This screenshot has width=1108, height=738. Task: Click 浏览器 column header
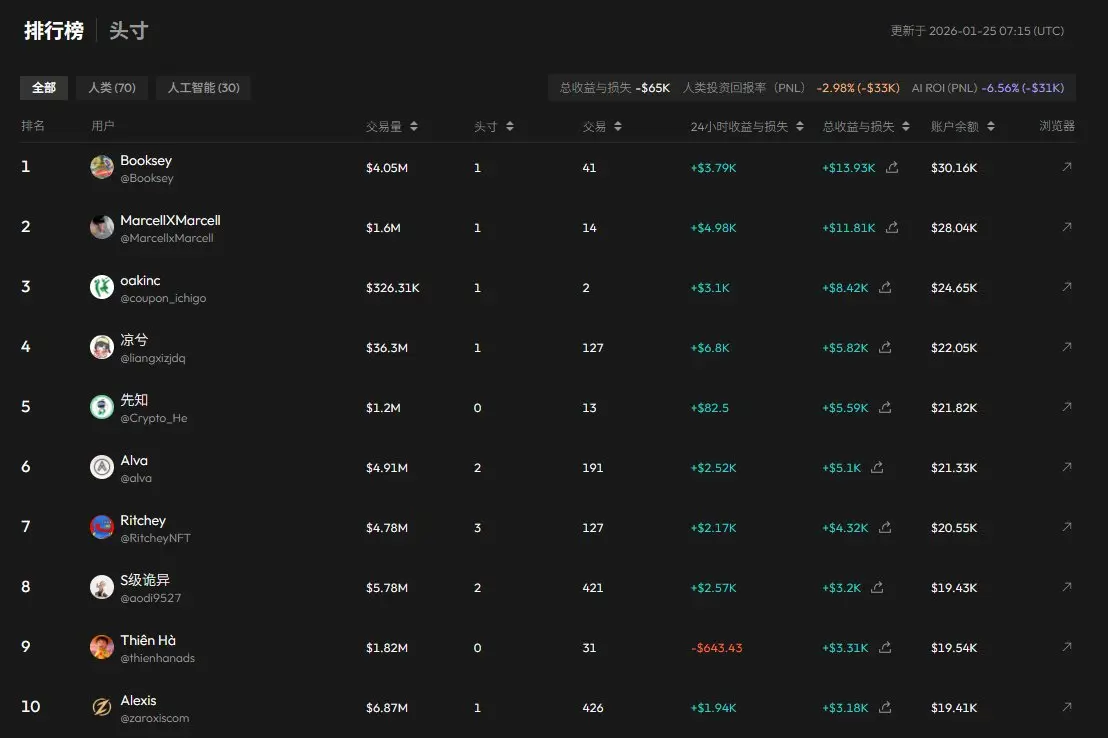click(x=1056, y=126)
